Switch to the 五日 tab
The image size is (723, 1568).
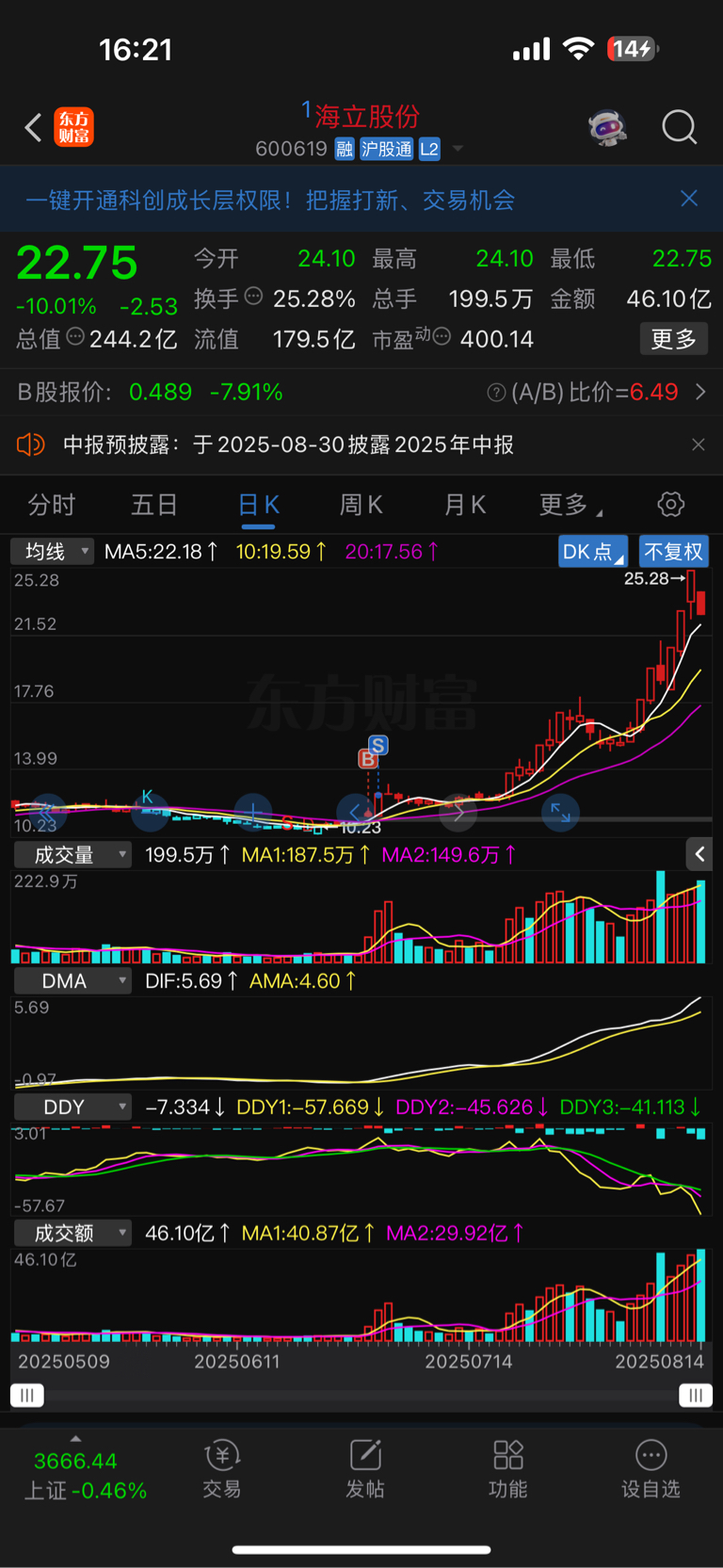(154, 506)
